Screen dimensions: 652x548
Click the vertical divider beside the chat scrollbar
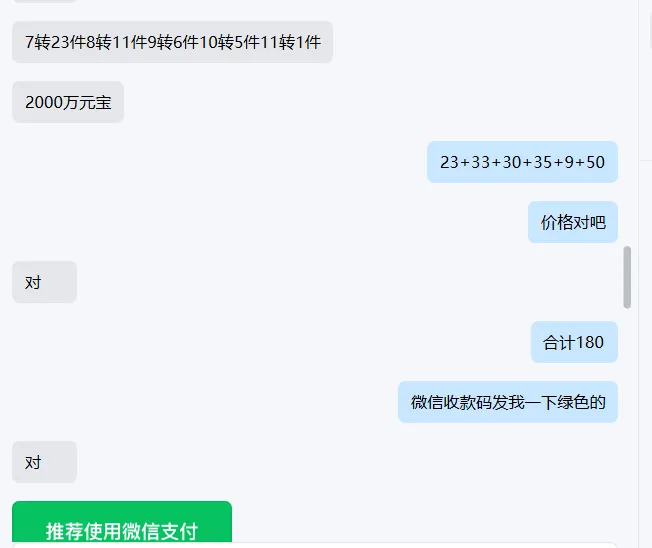tap(639, 274)
